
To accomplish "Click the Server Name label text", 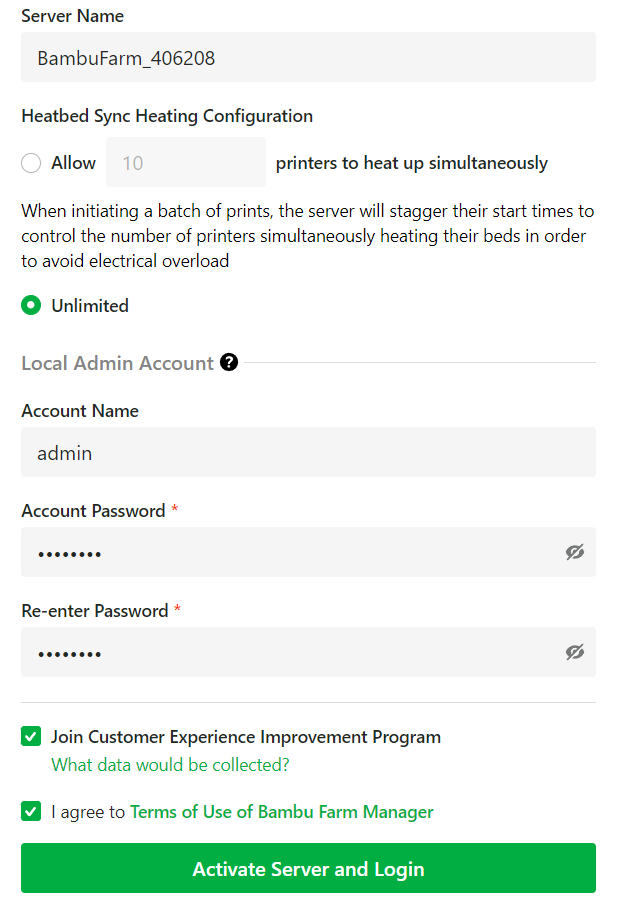I will (73, 16).
